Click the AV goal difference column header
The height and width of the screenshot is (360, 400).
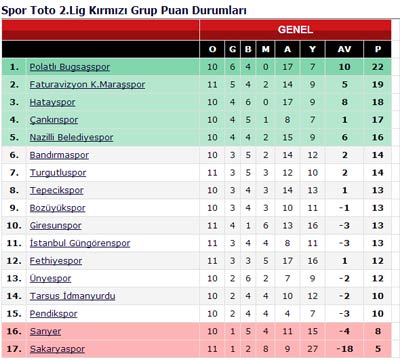point(344,49)
